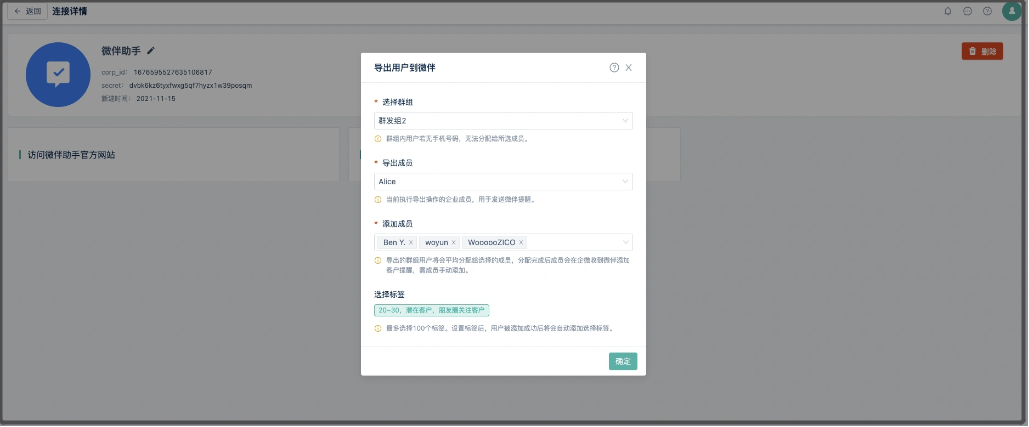The height and width of the screenshot is (427, 1029).
Task: Expand the 添加成员 multi-select arrow
Action: click(x=625, y=243)
